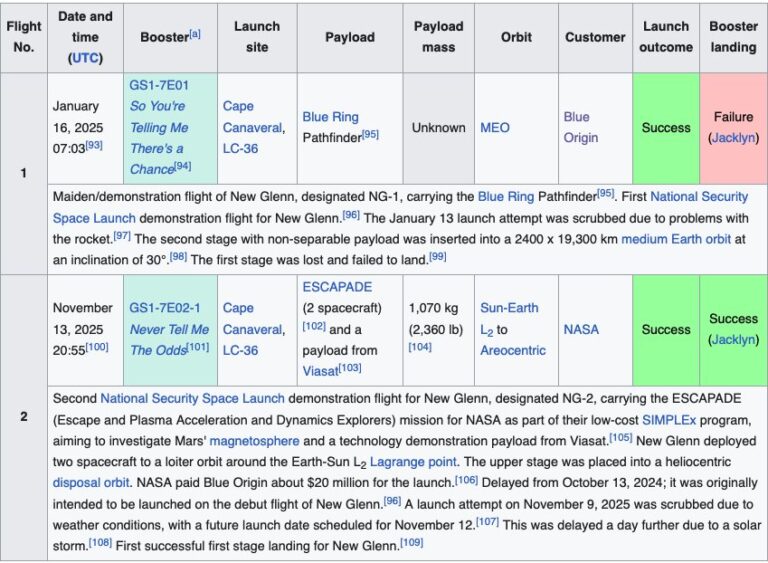This screenshot has height=563, width=768.
Task: Open Blue Ring link in flight 1 description
Action: tap(505, 197)
